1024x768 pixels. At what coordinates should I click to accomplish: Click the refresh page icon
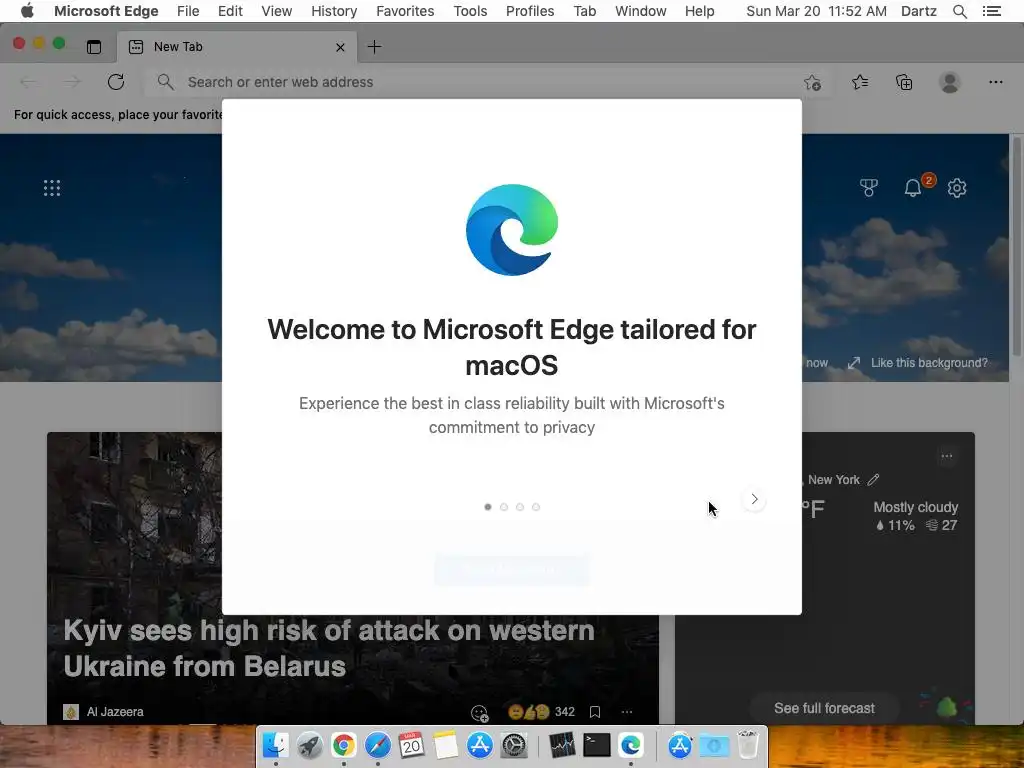pos(116,82)
